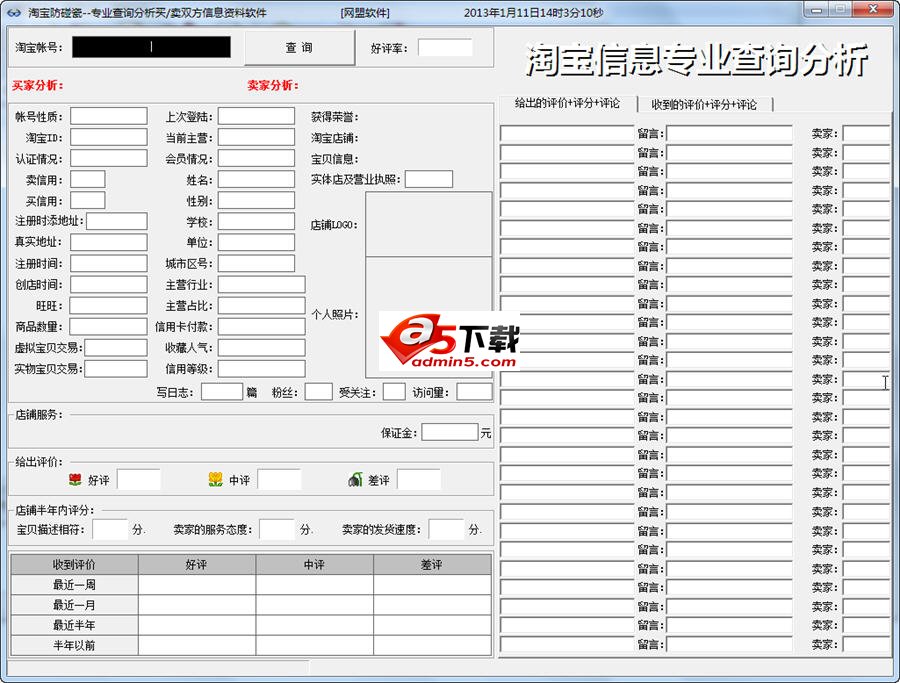Click the 淘宝ID field

109,137
